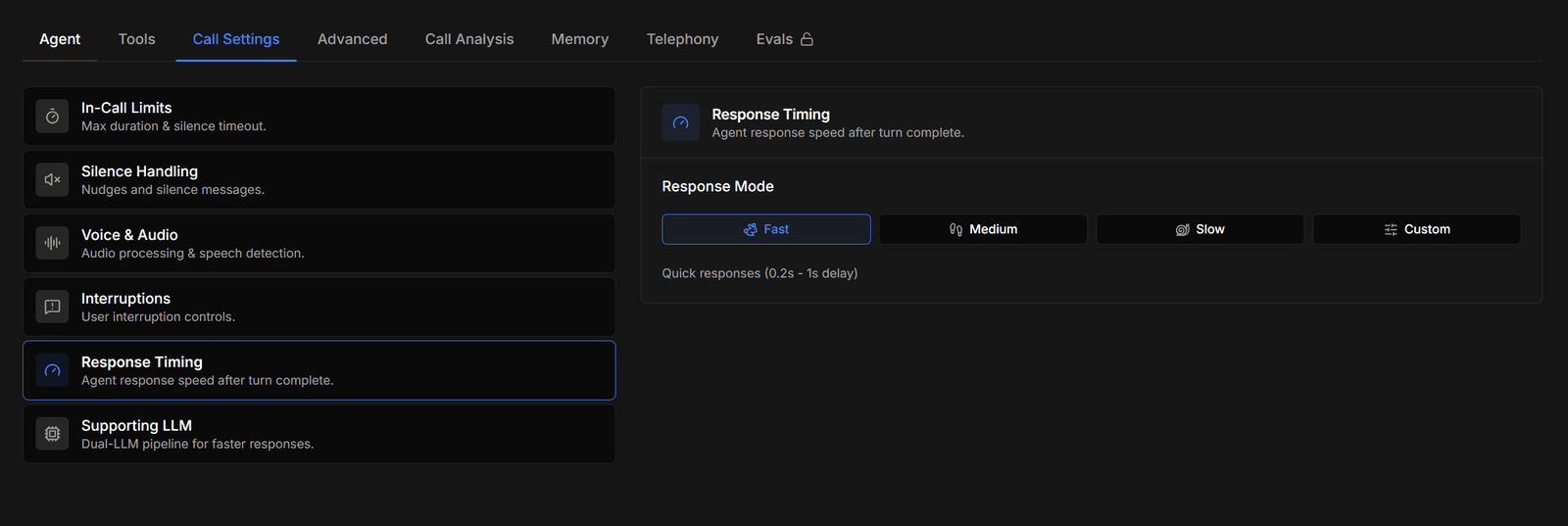Click the 'Response Mode' heading
This screenshot has height=526, width=1568.
[717, 186]
